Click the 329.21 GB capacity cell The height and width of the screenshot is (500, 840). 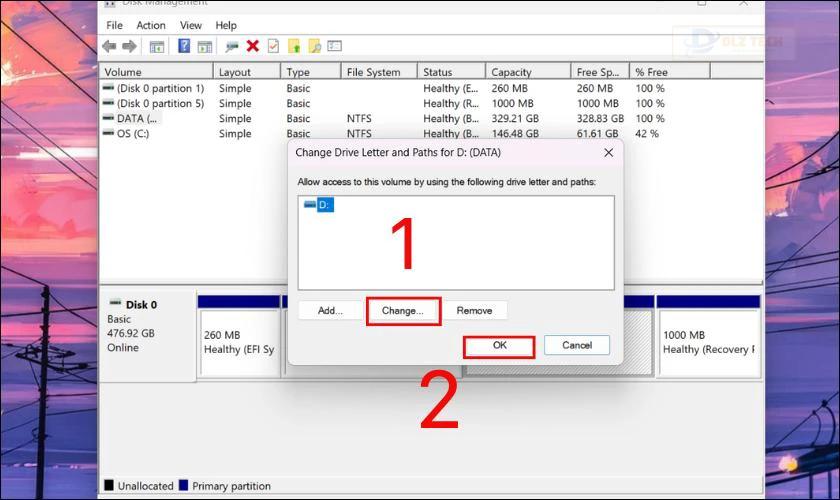tap(515, 118)
